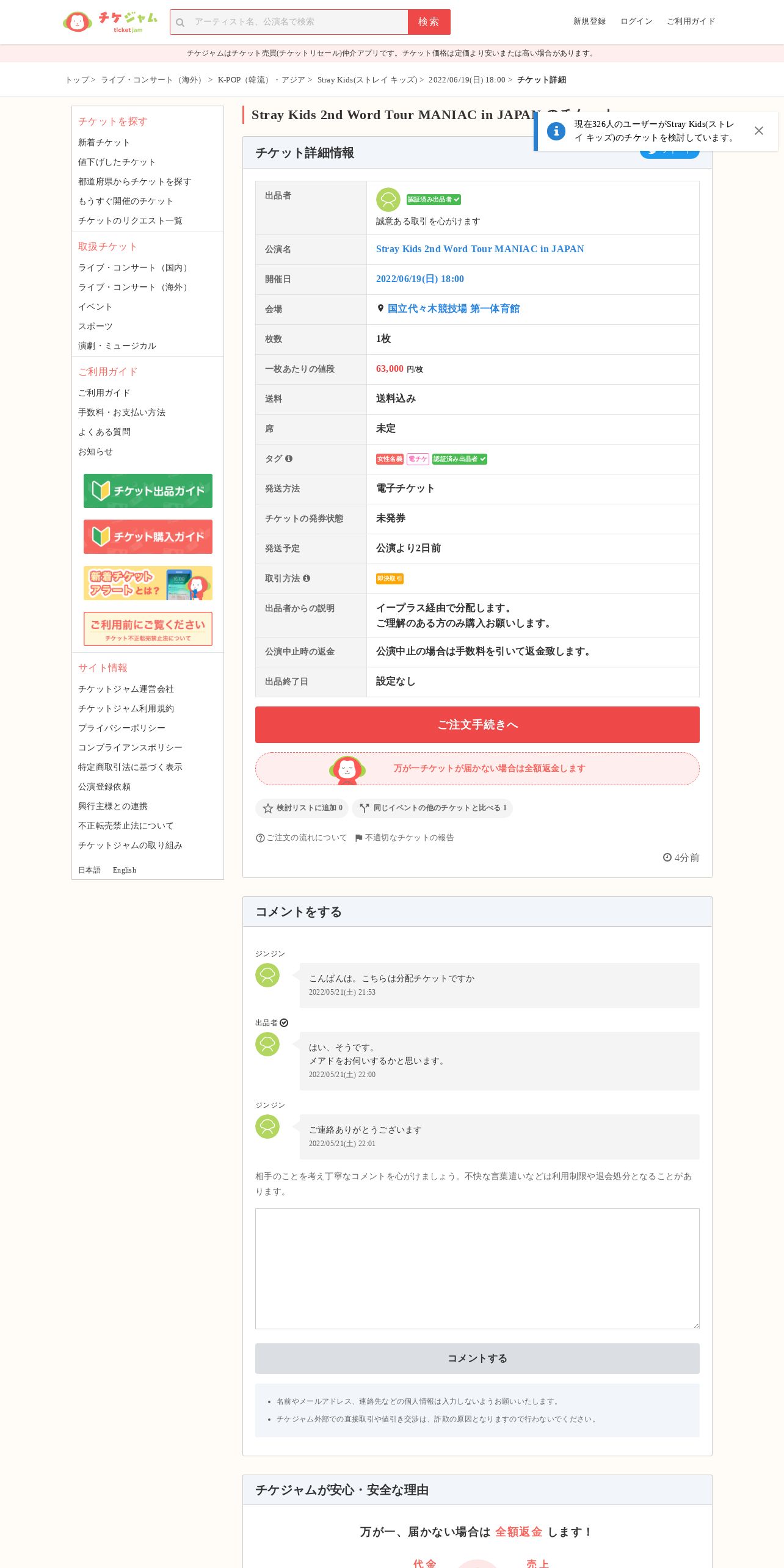Image resolution: width=784 pixels, height=1568 pixels.
Task: Click ジンジン's avatar on the 22:01 comment
Action: pyautogui.click(x=267, y=1127)
